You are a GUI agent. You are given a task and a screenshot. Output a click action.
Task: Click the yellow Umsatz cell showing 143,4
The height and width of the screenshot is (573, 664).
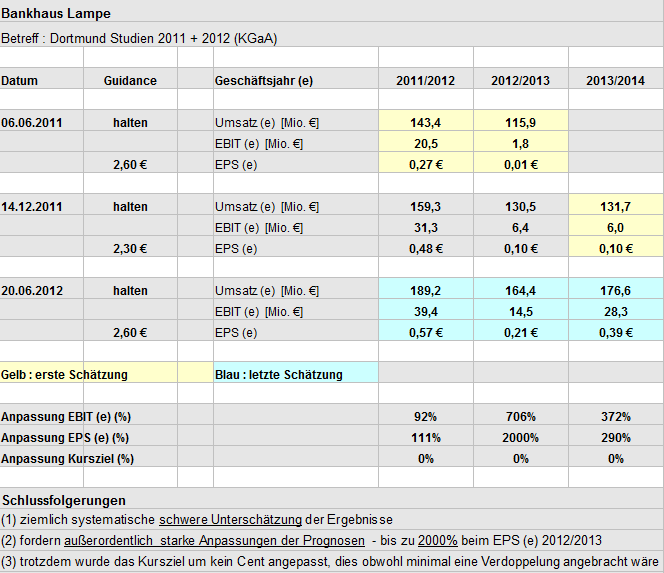tap(426, 123)
